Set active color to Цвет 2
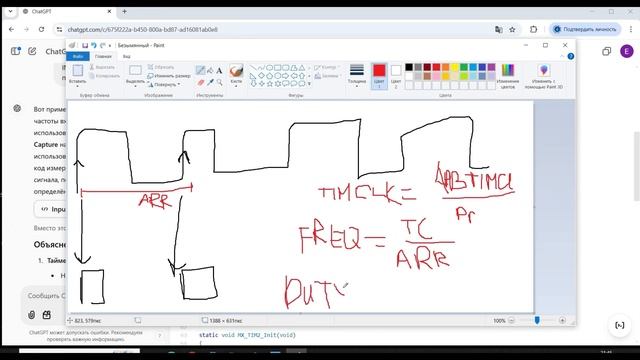This screenshot has height=360, width=640. click(396, 76)
